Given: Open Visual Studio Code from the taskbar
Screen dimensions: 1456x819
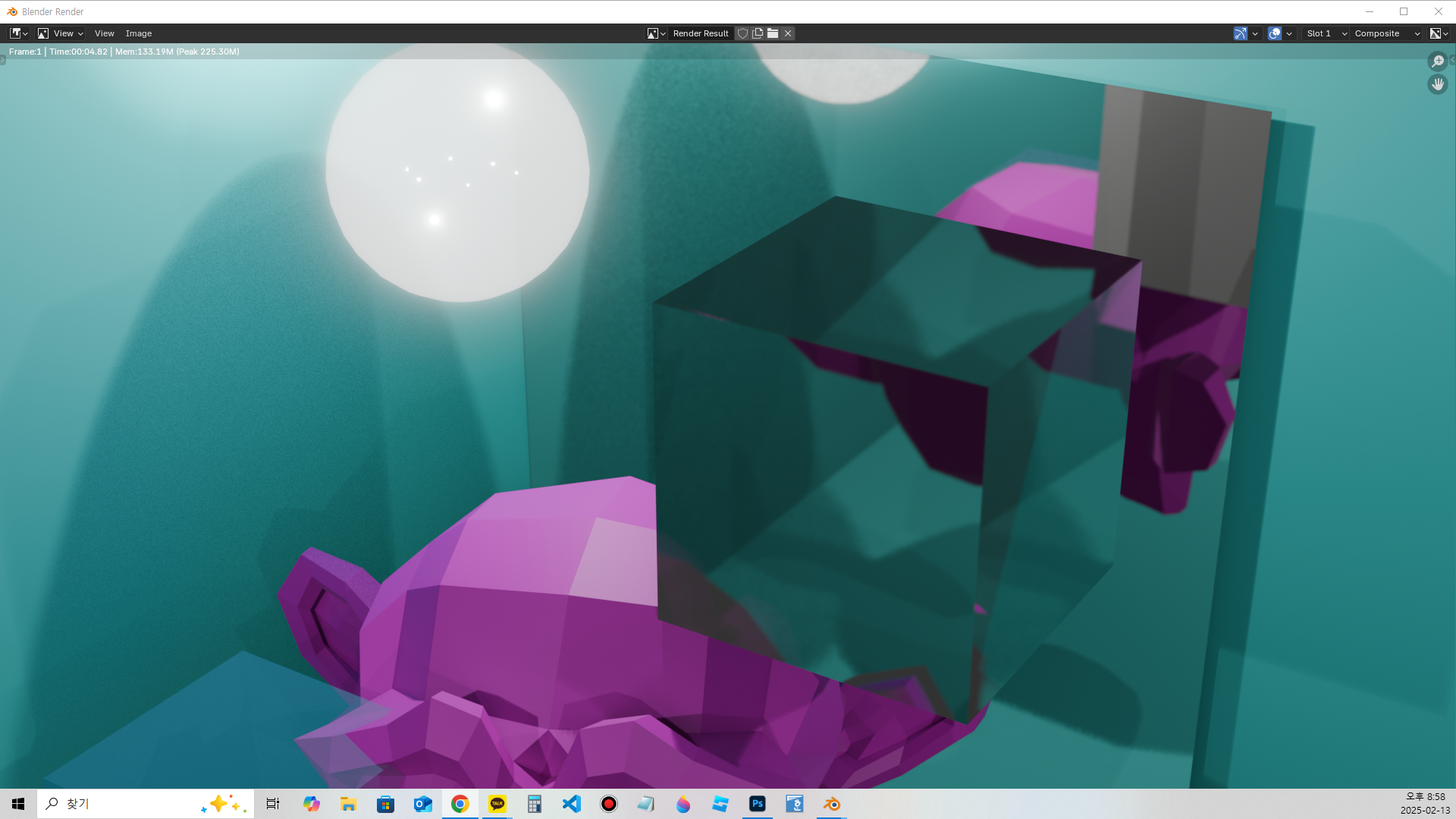Looking at the screenshot, I should pos(571,804).
